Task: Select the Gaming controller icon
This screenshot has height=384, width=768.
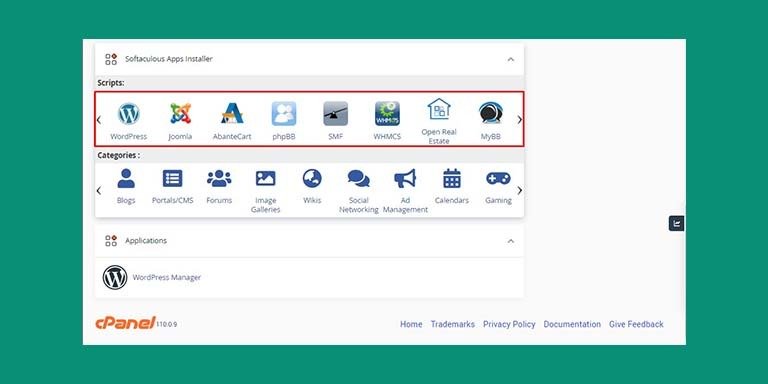Action: [498, 178]
